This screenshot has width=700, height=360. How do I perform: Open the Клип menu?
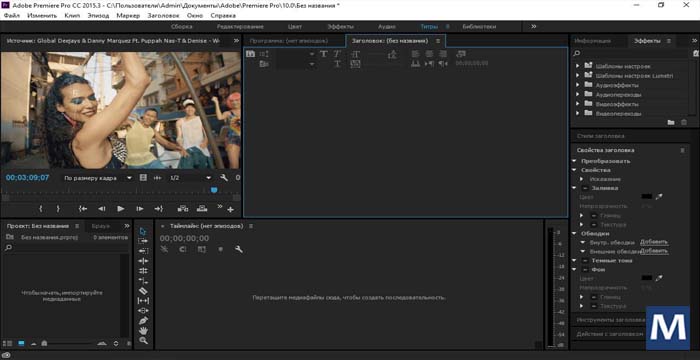72,16
